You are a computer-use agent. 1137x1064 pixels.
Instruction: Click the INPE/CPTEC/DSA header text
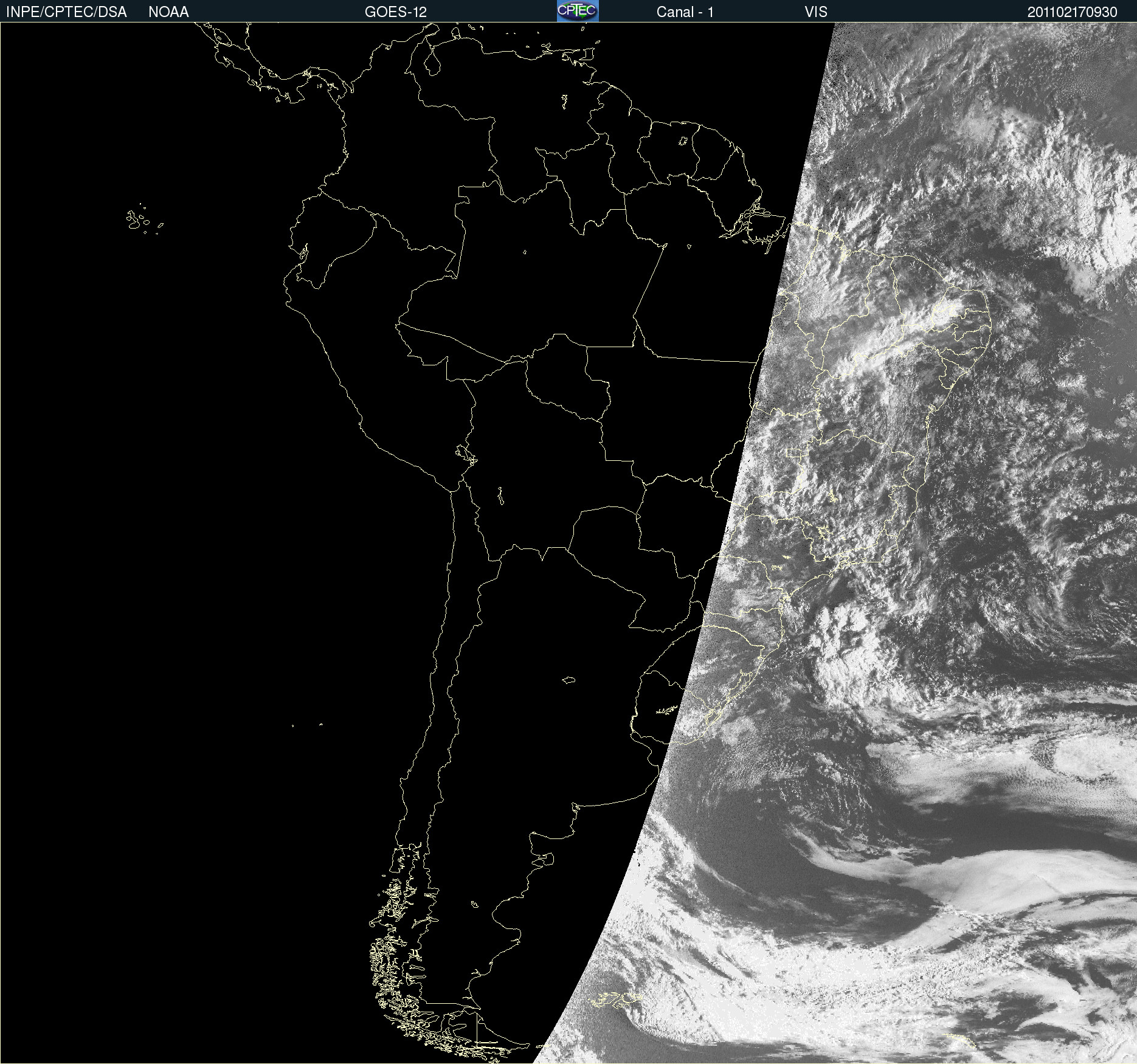66,12
